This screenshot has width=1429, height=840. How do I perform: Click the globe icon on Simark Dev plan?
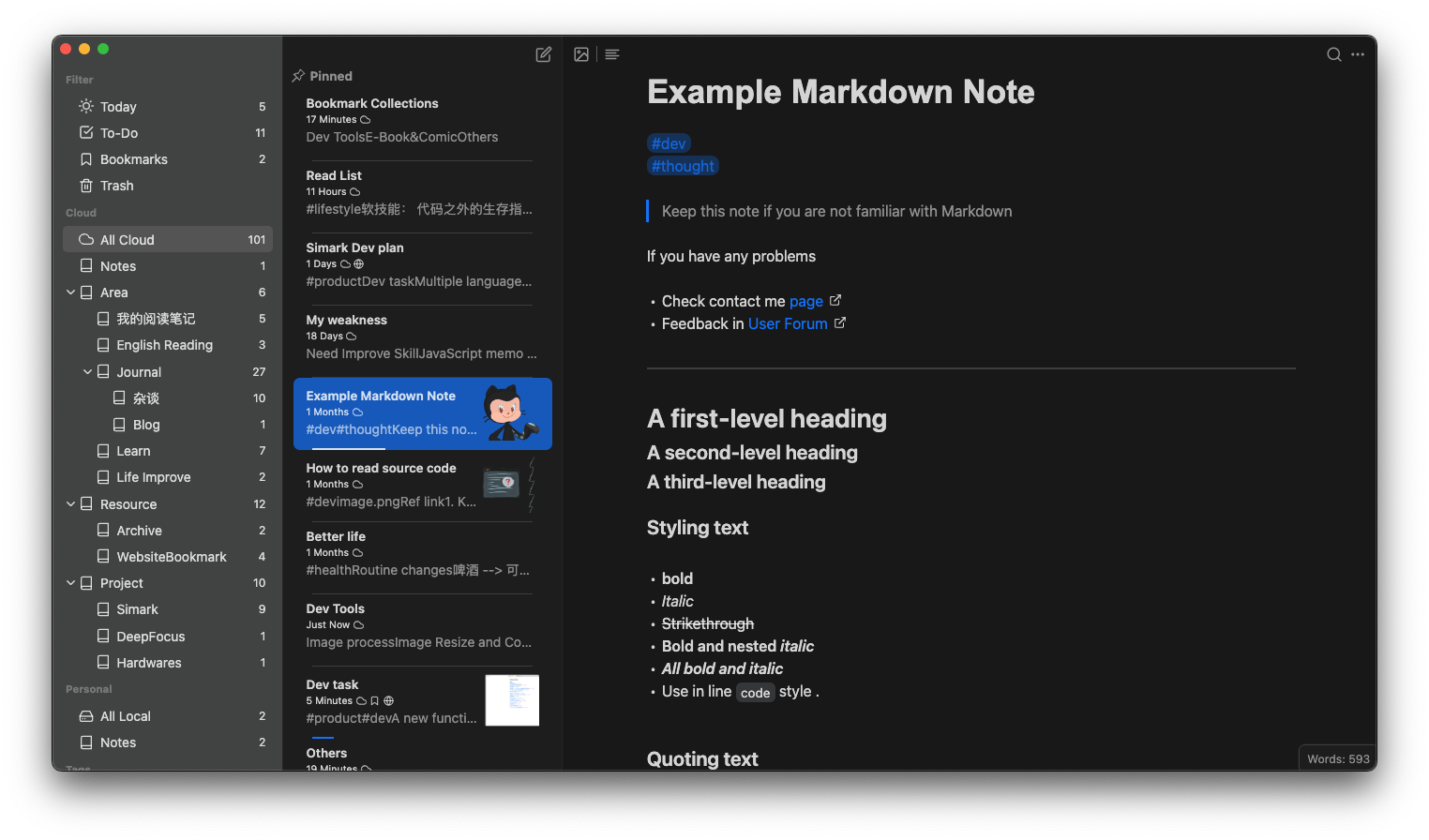(x=359, y=264)
